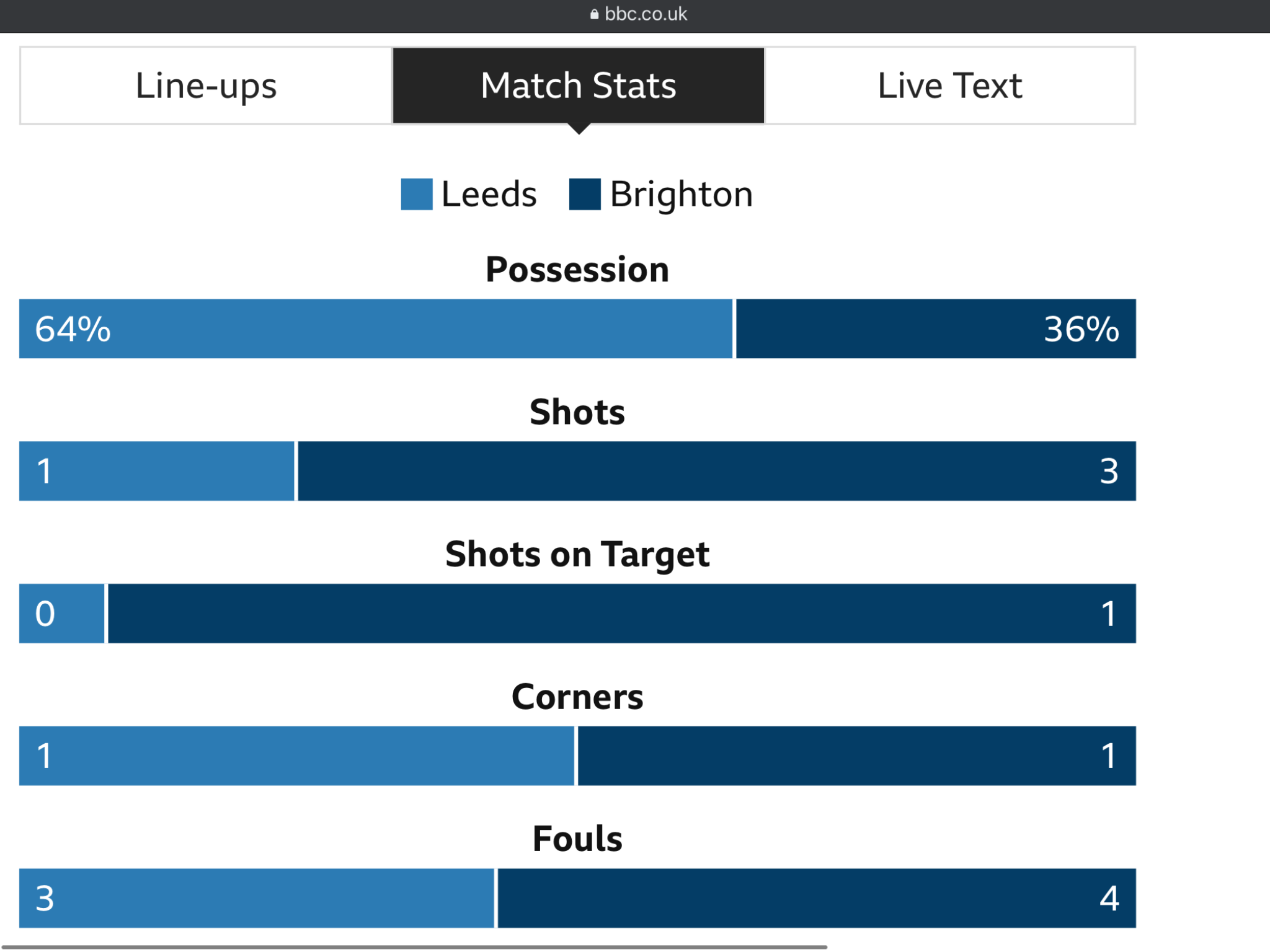This screenshot has width=1270, height=952.
Task: Click the Brighton Fouls bar showing 4
Action: pyautogui.click(x=817, y=898)
